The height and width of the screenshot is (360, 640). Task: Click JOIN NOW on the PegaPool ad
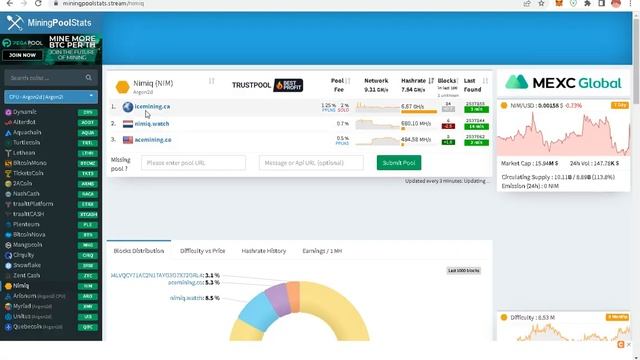(22, 55)
